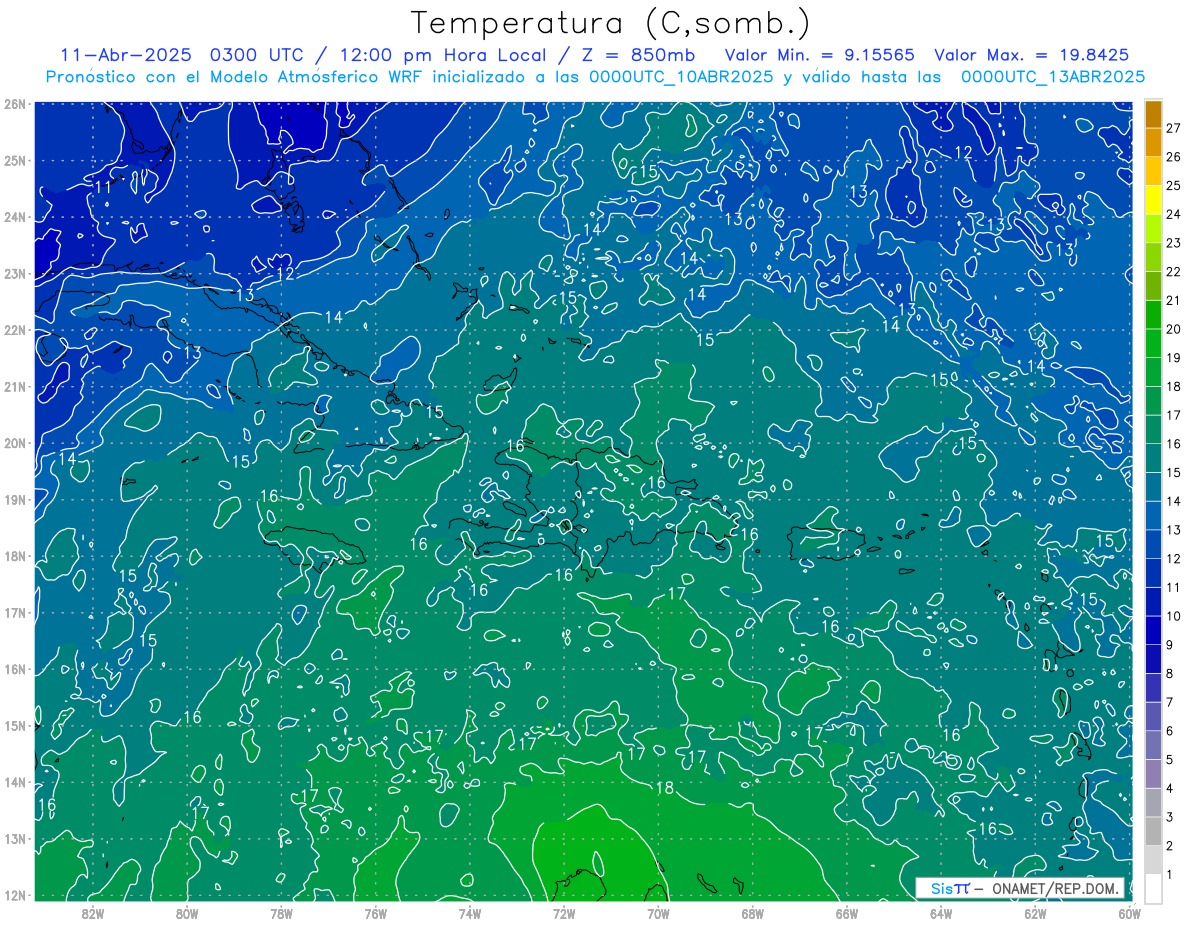Image resolution: width=1200 pixels, height=927 pixels.
Task: Click the longitude label '66W'
Action: 846,913
